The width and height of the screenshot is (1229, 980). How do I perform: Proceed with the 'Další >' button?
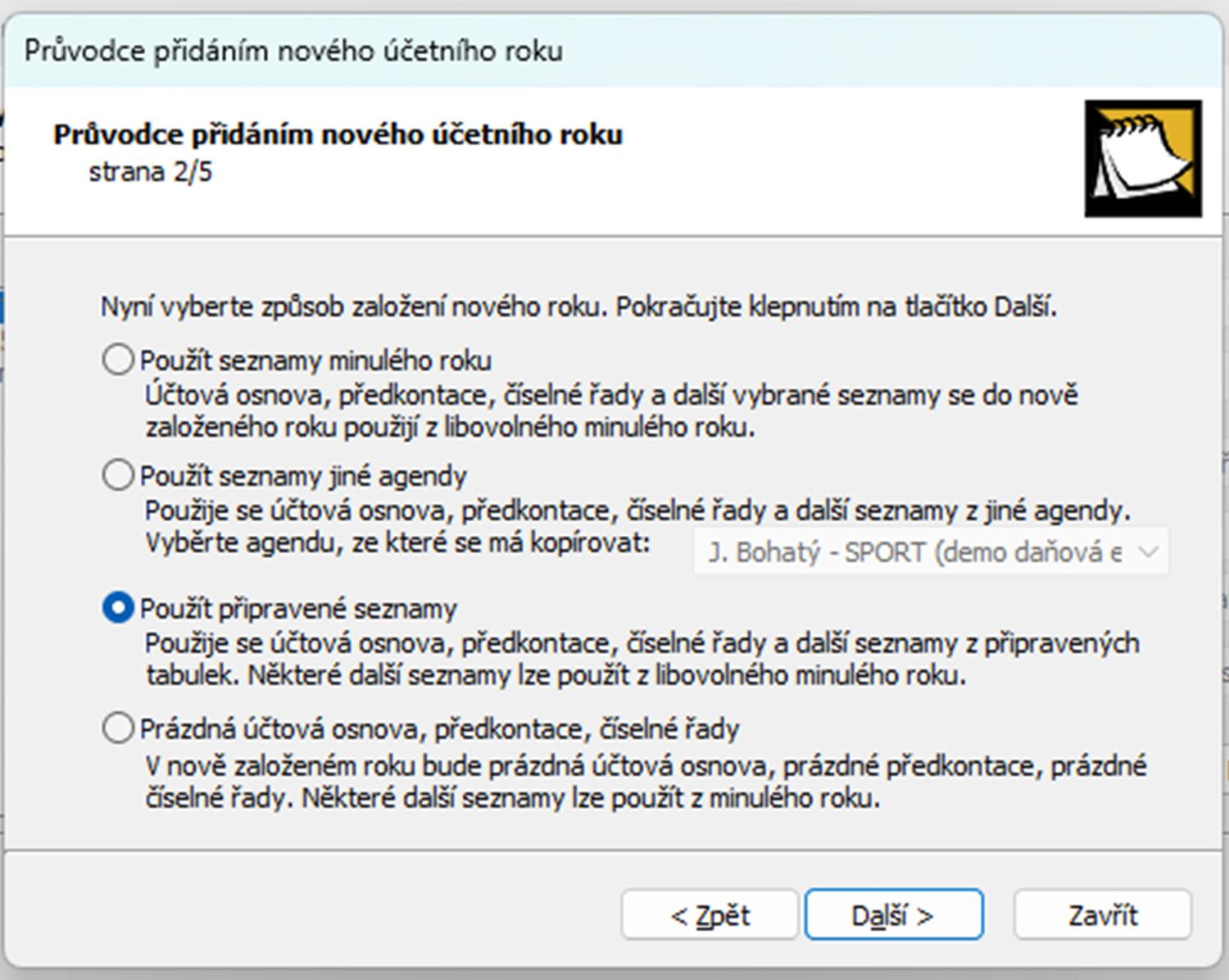pos(893,914)
